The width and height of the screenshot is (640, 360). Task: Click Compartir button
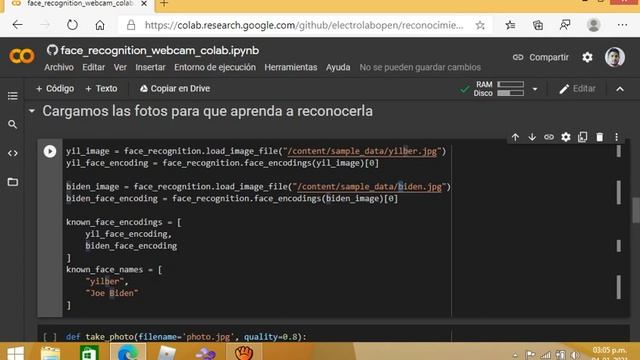point(540,57)
